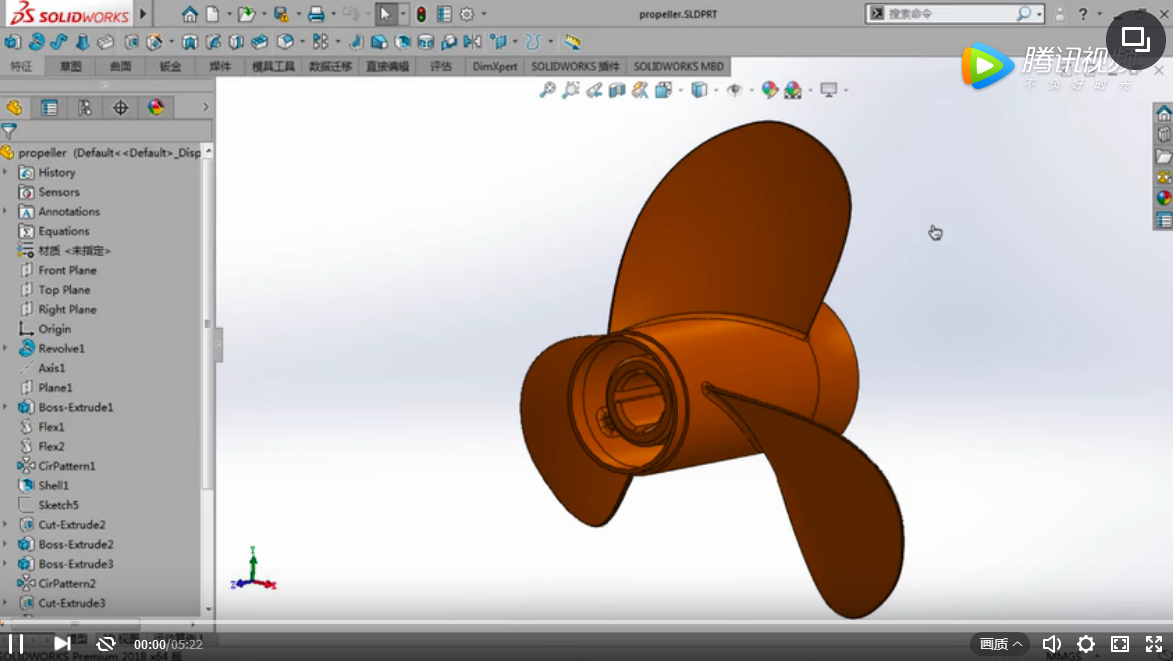Click the Zoom to Area icon

click(x=571, y=90)
